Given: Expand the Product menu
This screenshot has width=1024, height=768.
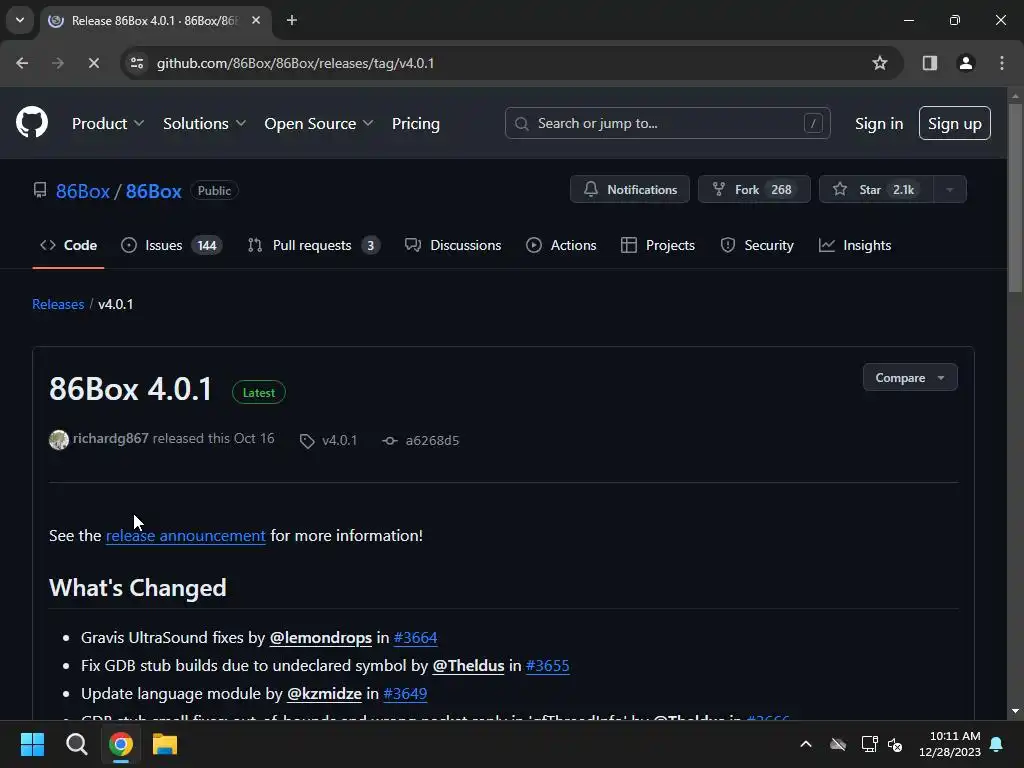Looking at the screenshot, I should [108, 123].
